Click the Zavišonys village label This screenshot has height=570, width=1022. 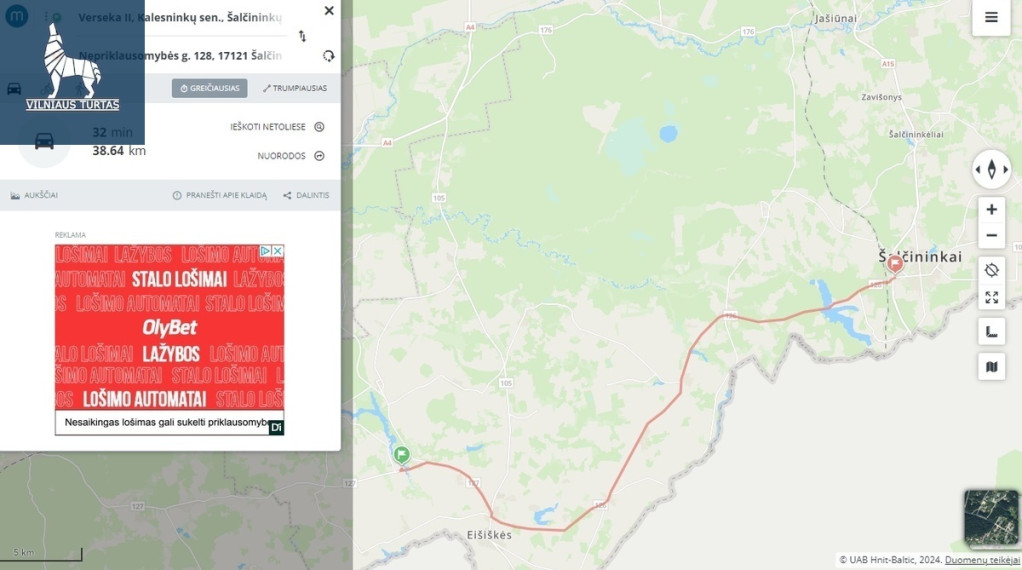click(881, 97)
